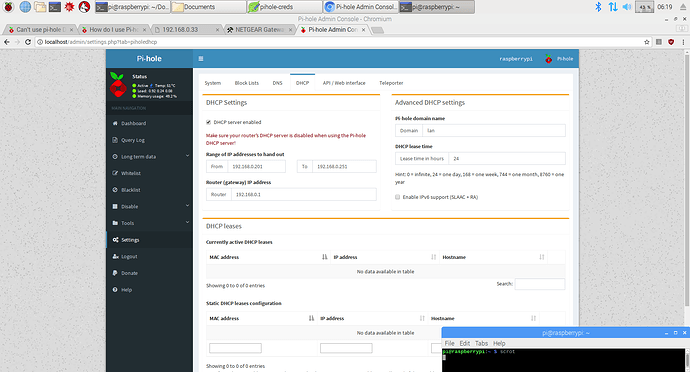Screen dimensions: 690x372
Task: Open Pi-hole user menu at top right
Action: (x=559, y=59)
